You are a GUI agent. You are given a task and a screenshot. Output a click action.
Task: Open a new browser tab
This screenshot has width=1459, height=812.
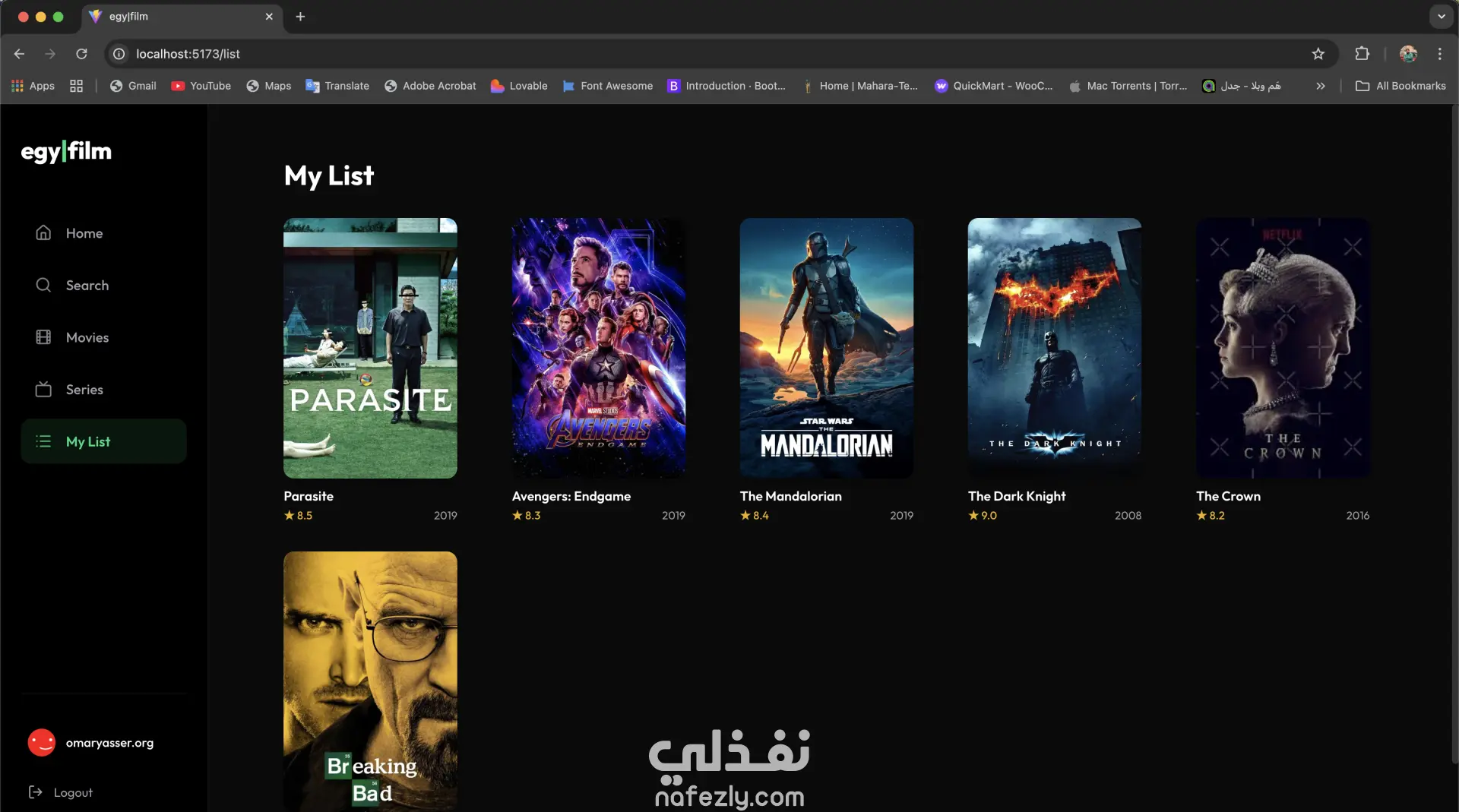(300, 17)
